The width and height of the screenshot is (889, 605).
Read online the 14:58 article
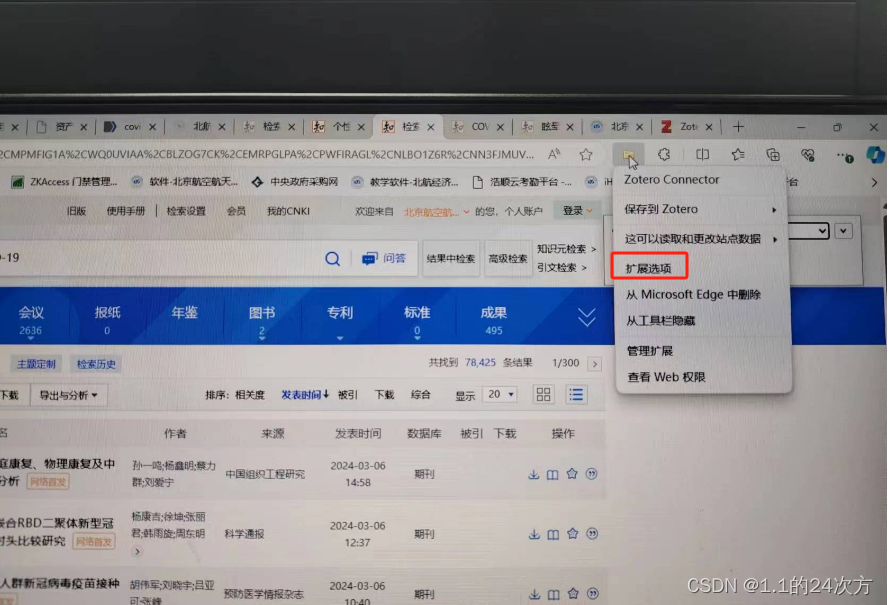(552, 475)
